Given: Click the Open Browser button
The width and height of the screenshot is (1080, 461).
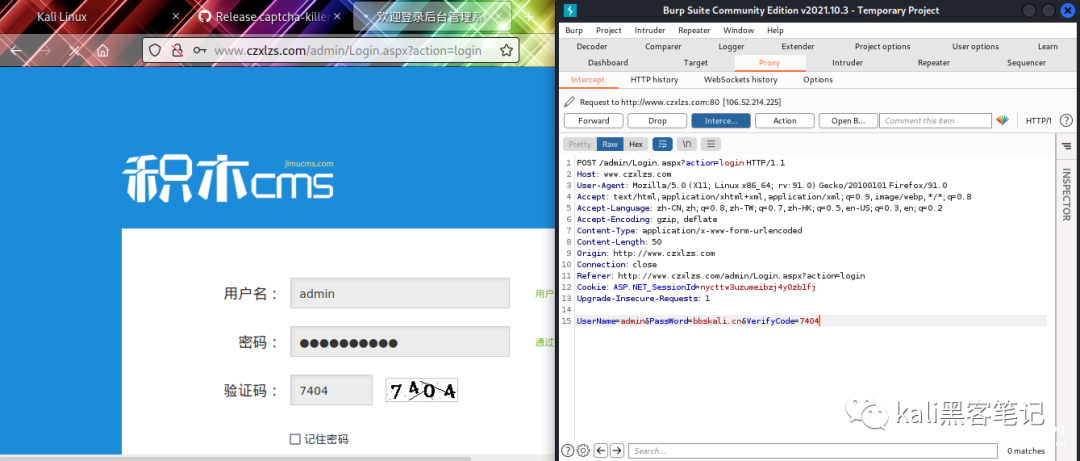Looking at the screenshot, I should pos(848,121).
